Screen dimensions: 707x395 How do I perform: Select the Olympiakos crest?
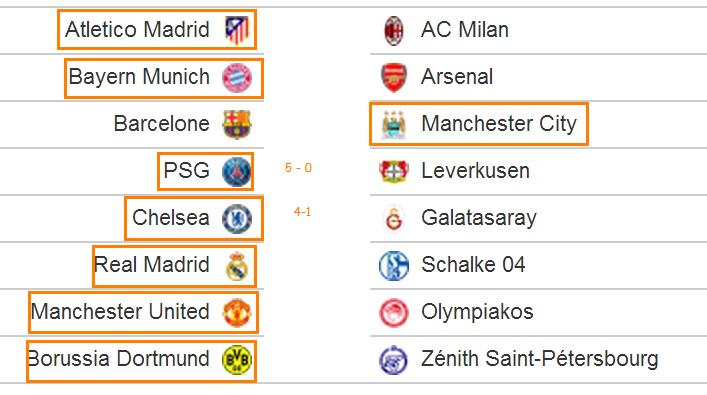point(394,312)
